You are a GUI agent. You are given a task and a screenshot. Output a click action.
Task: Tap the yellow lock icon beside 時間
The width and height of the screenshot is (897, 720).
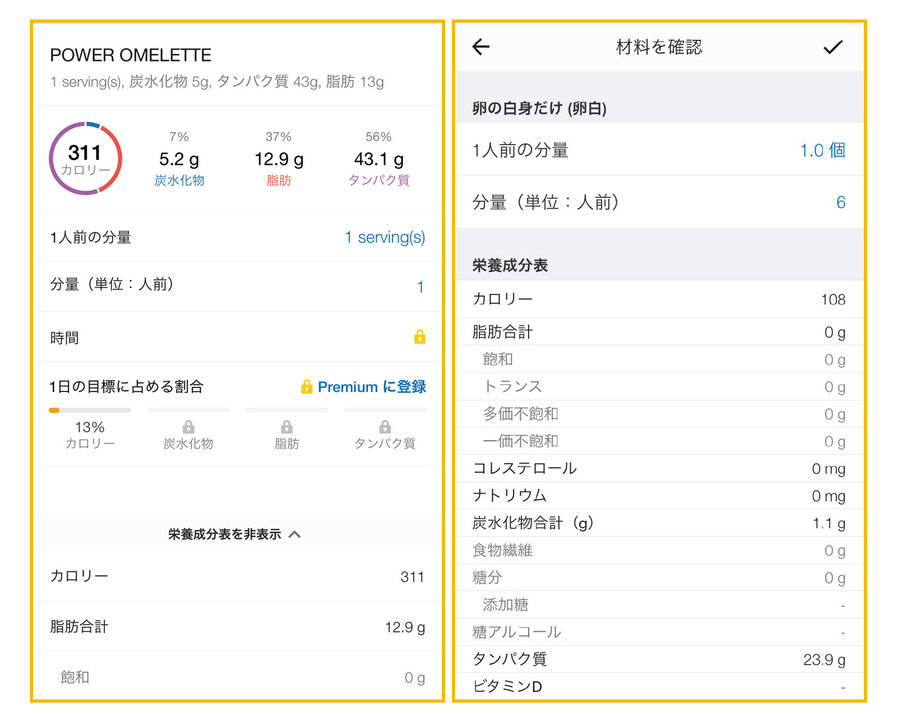click(420, 337)
